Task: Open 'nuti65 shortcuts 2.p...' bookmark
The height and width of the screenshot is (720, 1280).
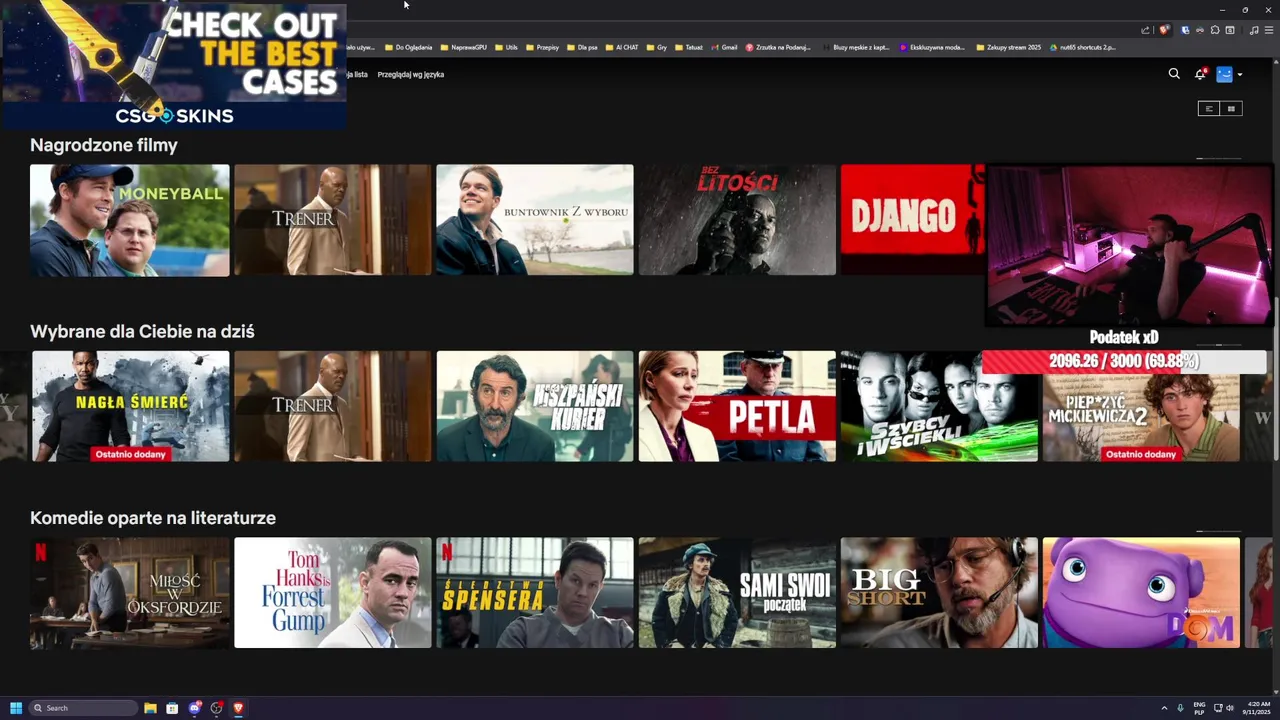Action: 1083,47
